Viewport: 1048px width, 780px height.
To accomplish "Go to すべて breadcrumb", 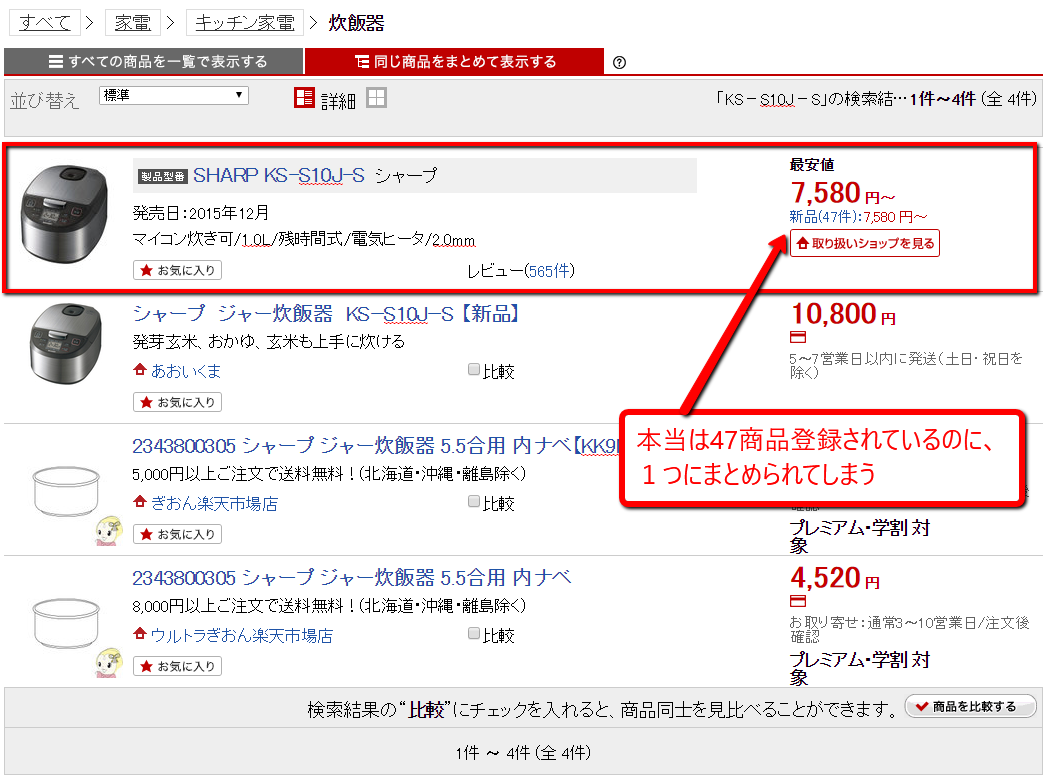I will point(45,23).
